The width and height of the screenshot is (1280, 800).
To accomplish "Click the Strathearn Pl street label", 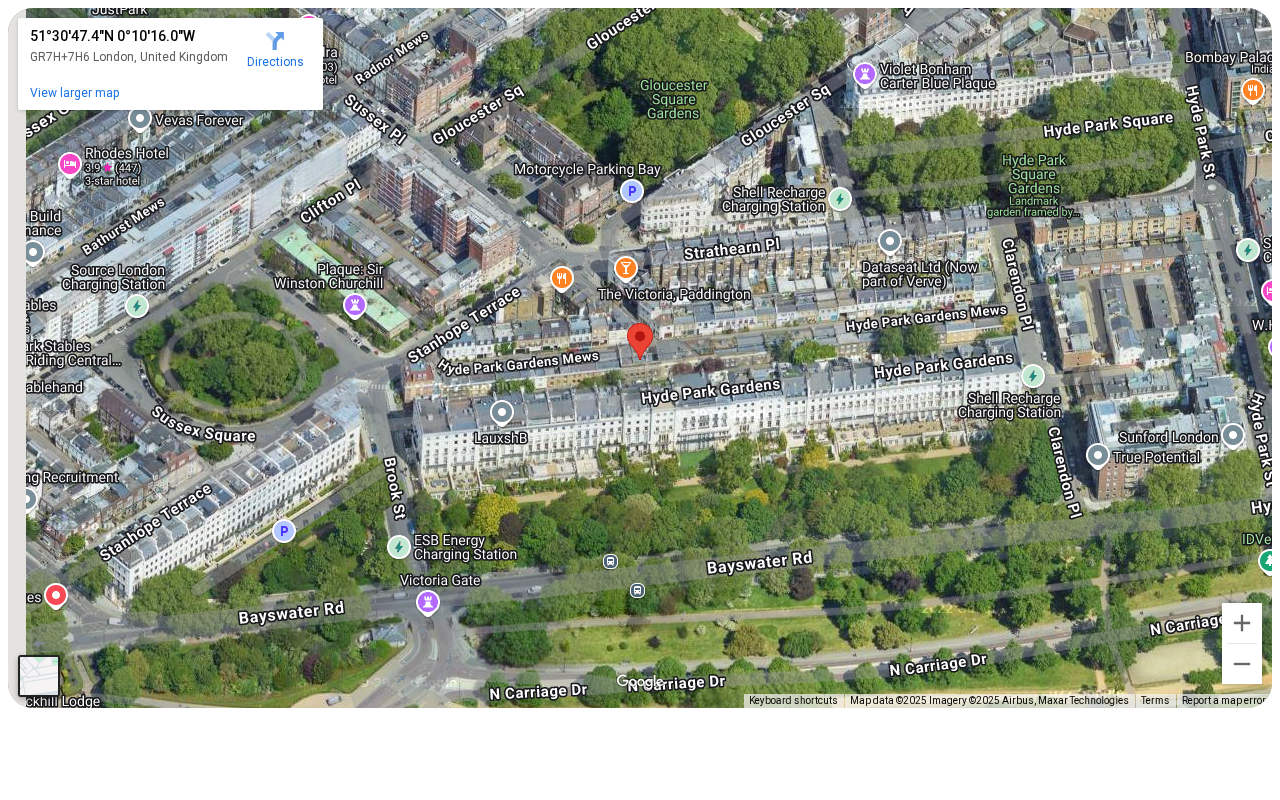I will click(731, 247).
